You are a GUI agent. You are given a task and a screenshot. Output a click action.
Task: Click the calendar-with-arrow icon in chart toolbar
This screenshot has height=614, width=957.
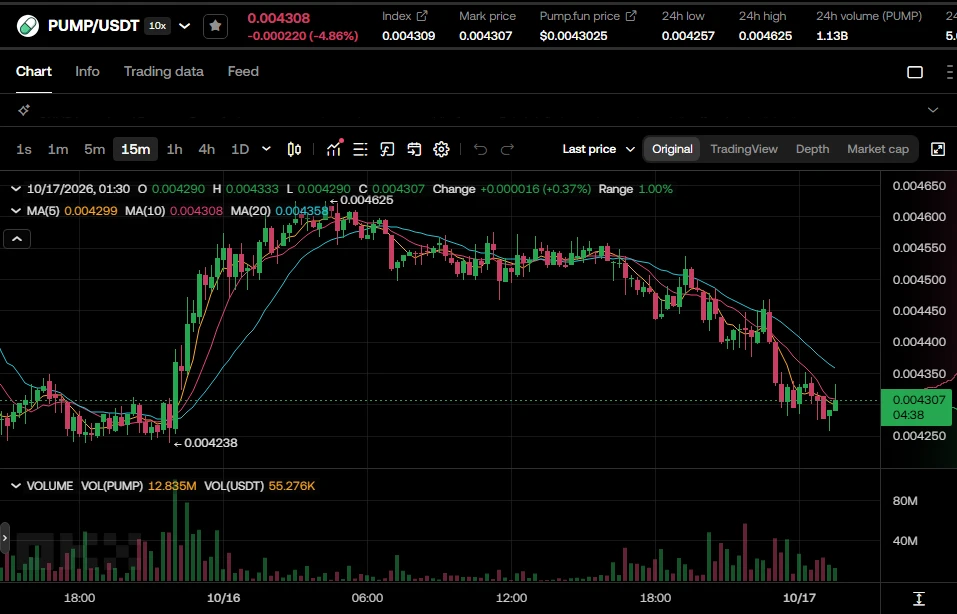[414, 149]
